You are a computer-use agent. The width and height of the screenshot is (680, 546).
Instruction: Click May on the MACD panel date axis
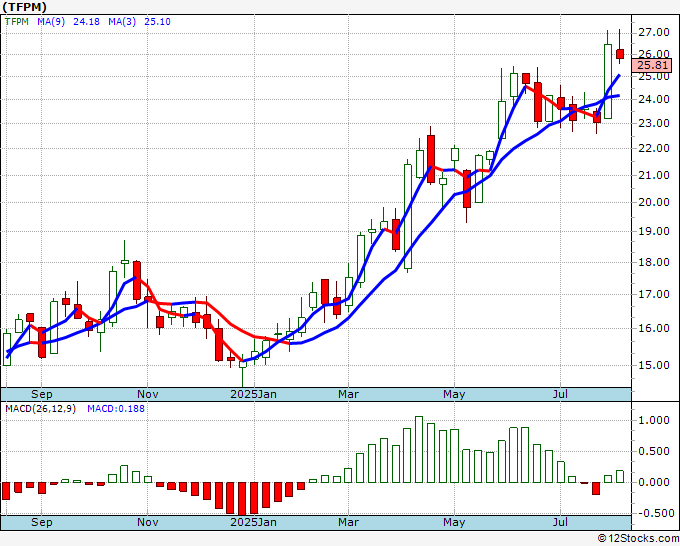pyautogui.click(x=454, y=522)
